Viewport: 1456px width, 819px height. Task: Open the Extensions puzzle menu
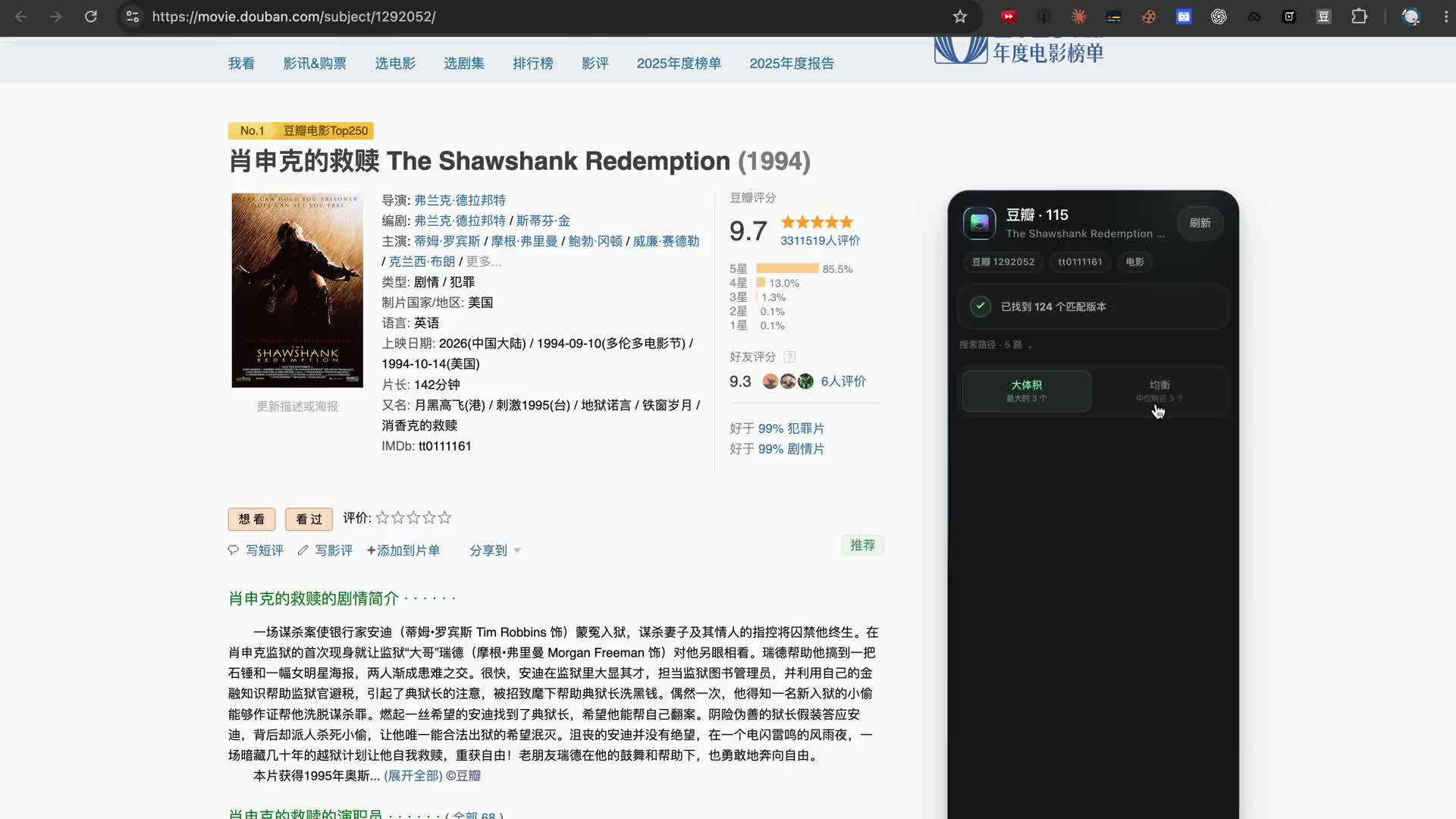(x=1359, y=16)
